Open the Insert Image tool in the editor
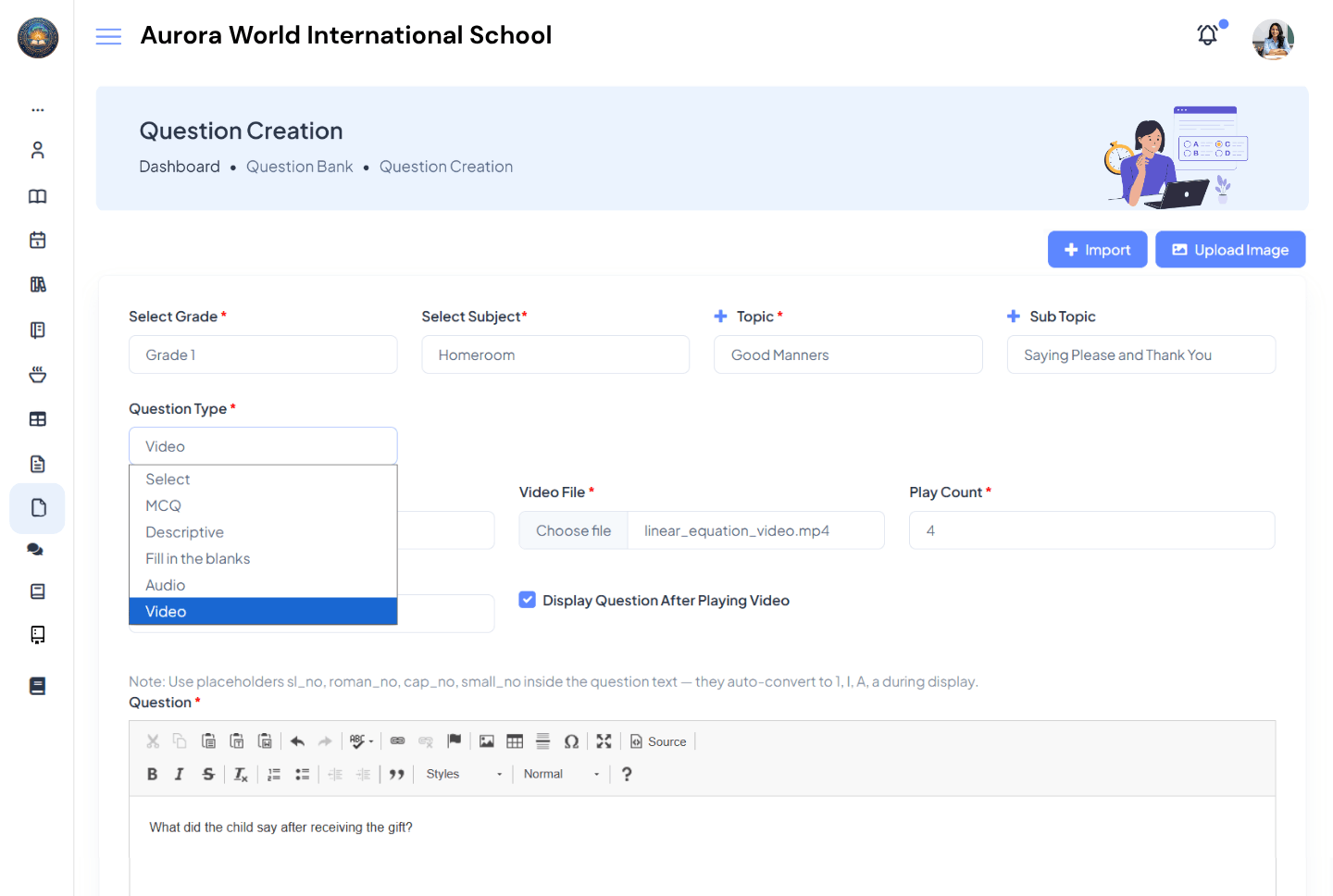Viewport: 1333px width, 896px height. 487,740
